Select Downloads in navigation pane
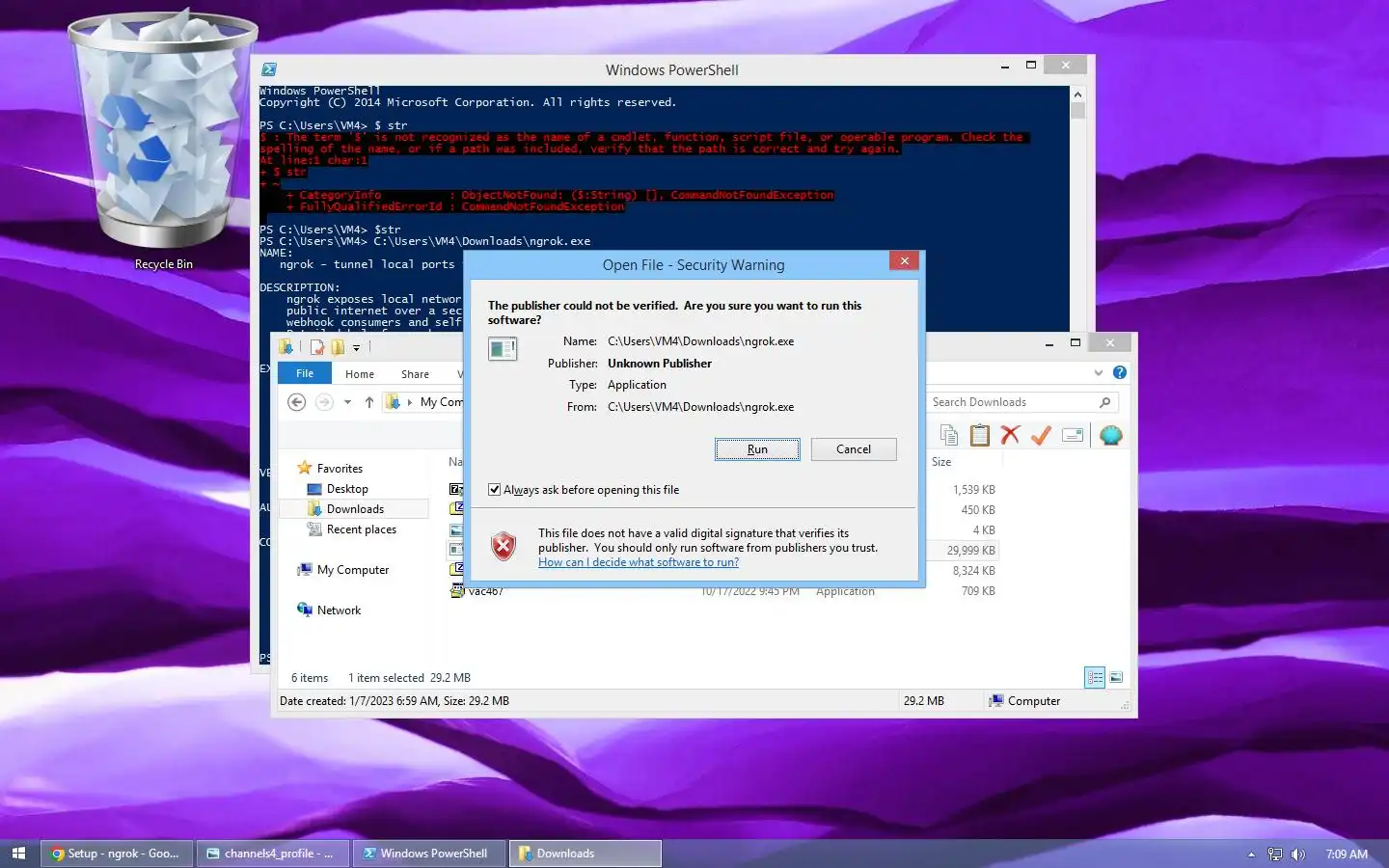1389x868 pixels. click(x=355, y=509)
